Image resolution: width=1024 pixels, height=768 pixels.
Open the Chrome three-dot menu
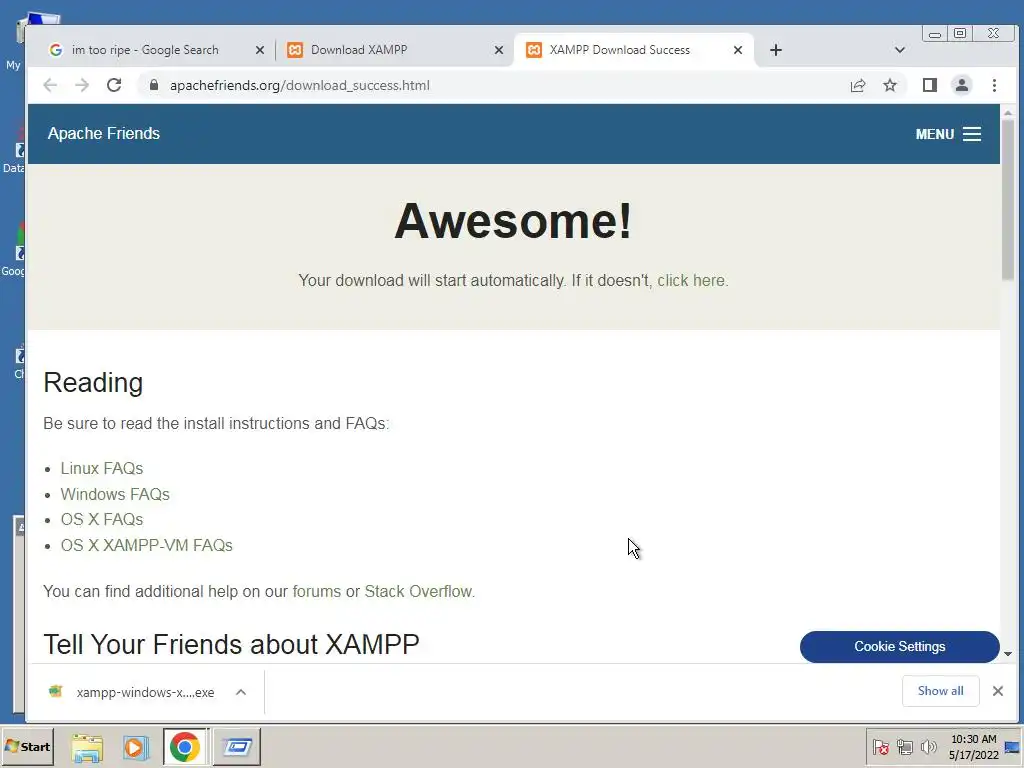(x=994, y=86)
